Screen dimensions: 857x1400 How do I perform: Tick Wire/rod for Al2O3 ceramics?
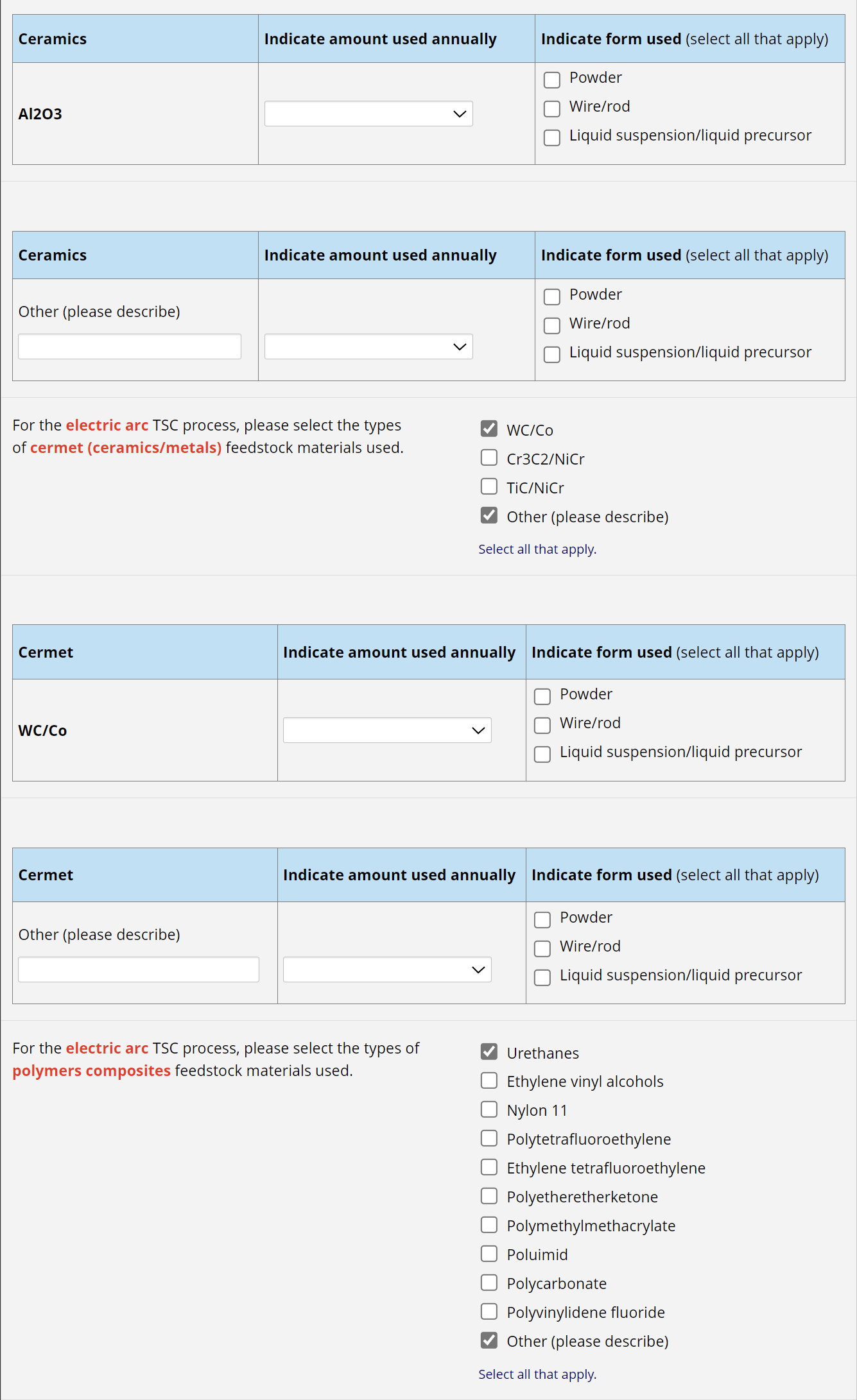[551, 109]
